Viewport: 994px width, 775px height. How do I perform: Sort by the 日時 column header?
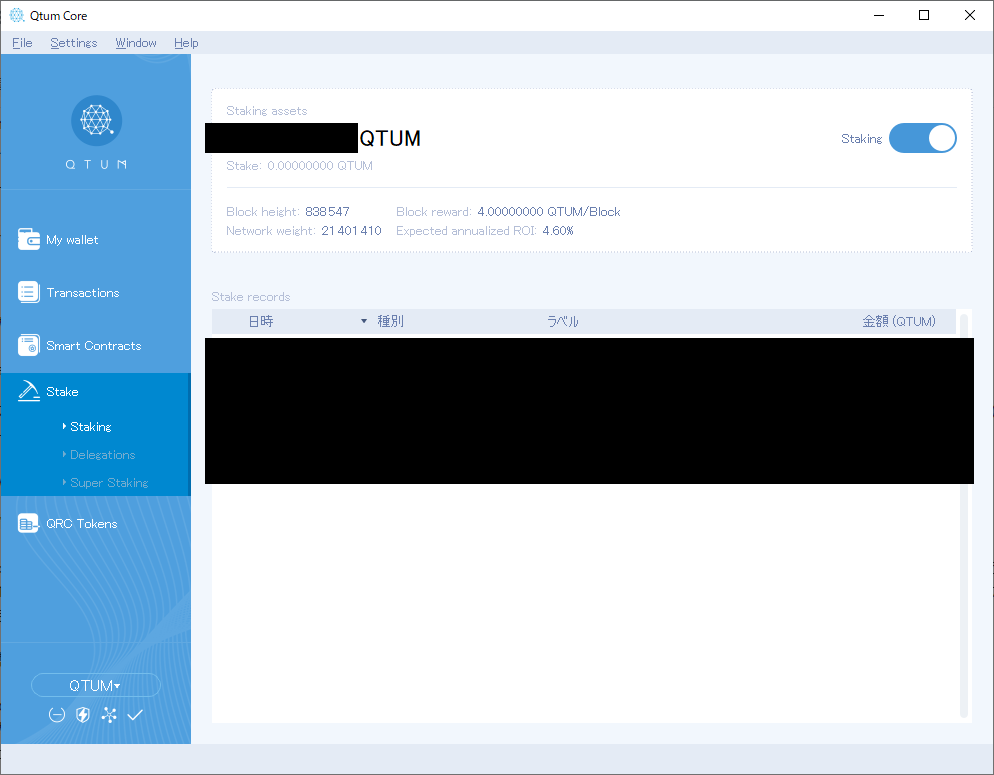click(x=261, y=321)
